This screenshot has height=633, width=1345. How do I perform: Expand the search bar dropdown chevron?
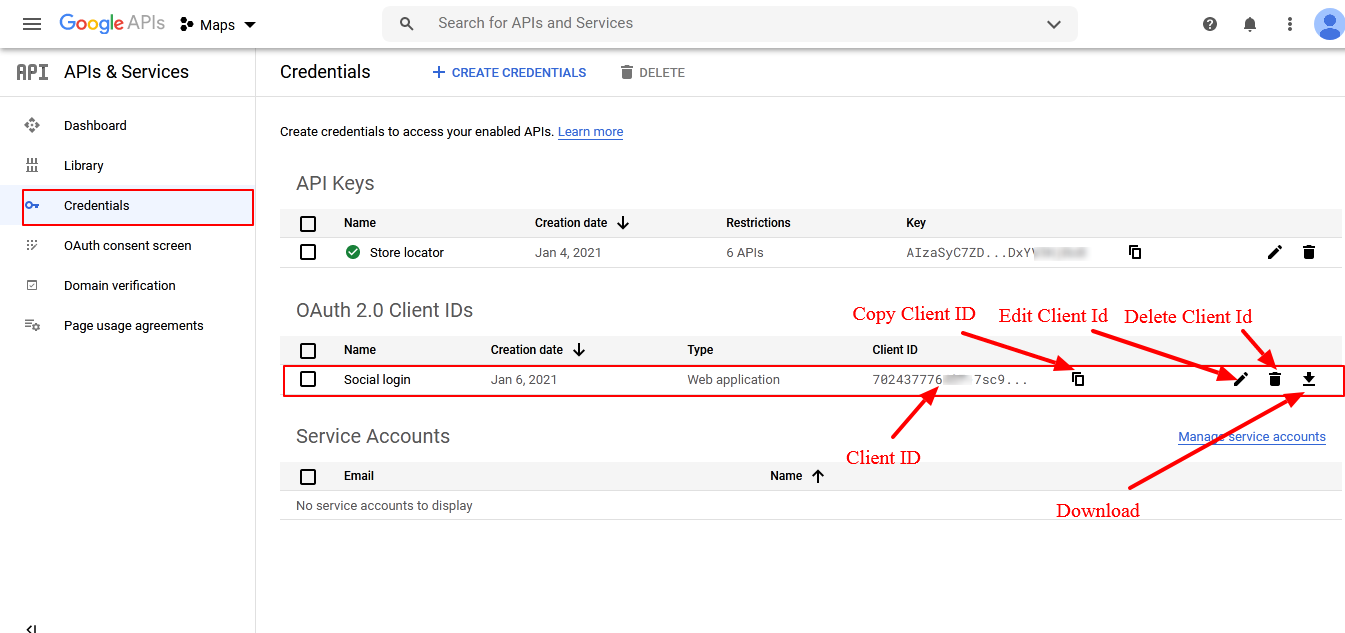pyautogui.click(x=1054, y=24)
